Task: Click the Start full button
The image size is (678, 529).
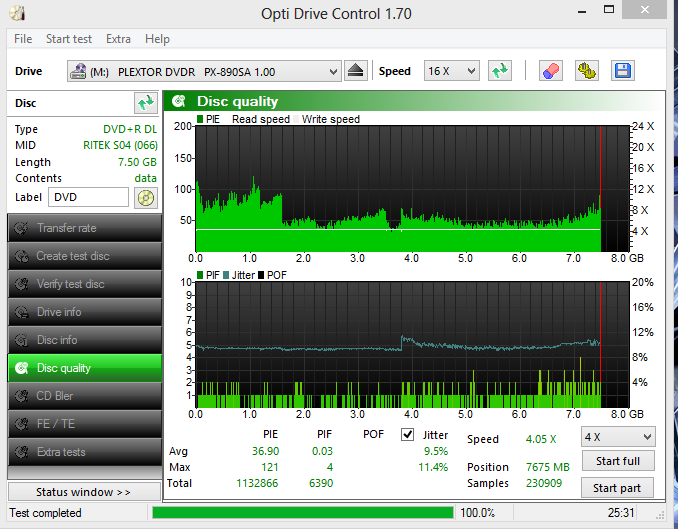Action: [618, 461]
